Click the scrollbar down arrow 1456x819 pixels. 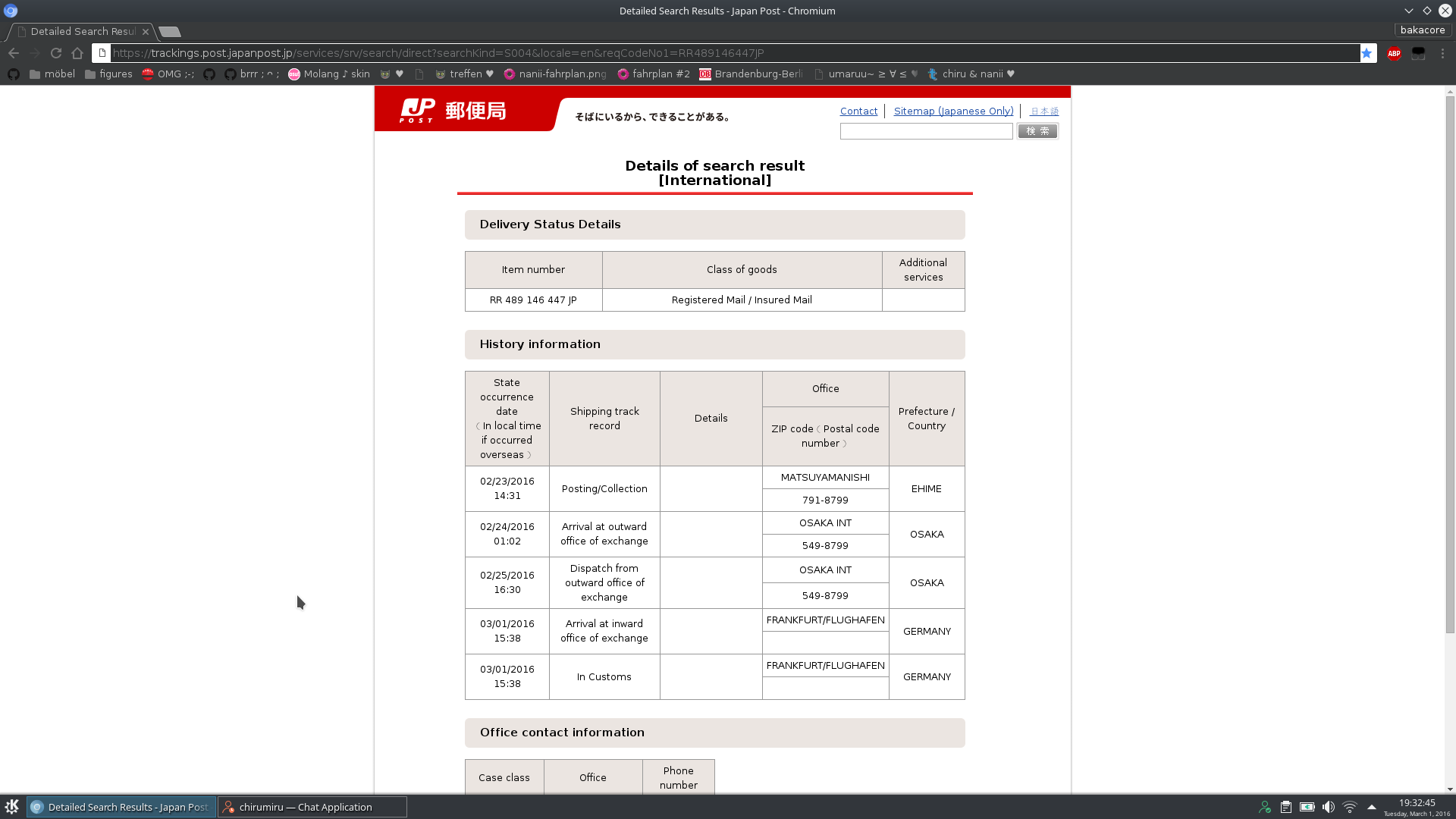coord(1450,789)
